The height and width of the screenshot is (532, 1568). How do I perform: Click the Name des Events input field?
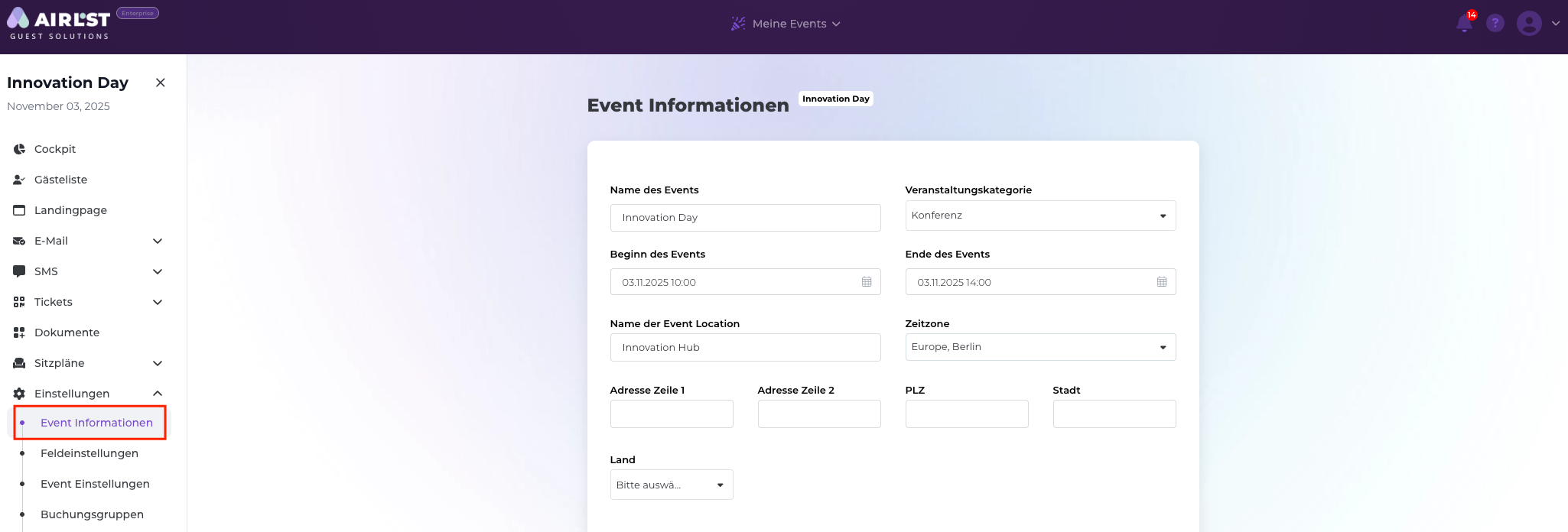click(745, 218)
